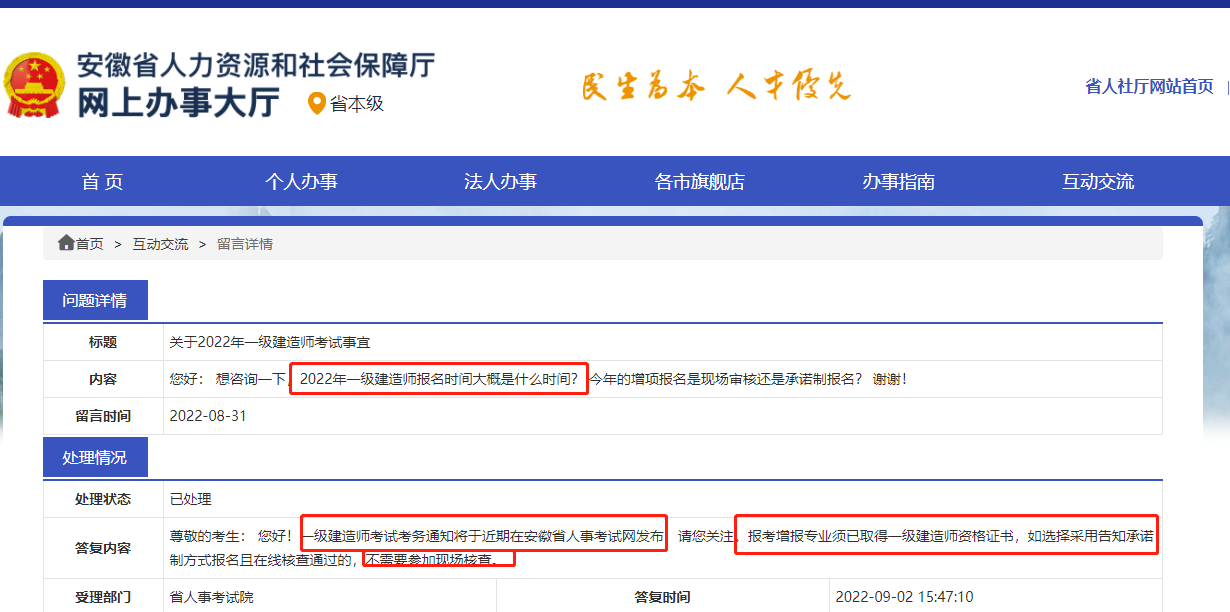Click 留言详情 in the breadcrumb
This screenshot has height=612, width=1230.
245,244
